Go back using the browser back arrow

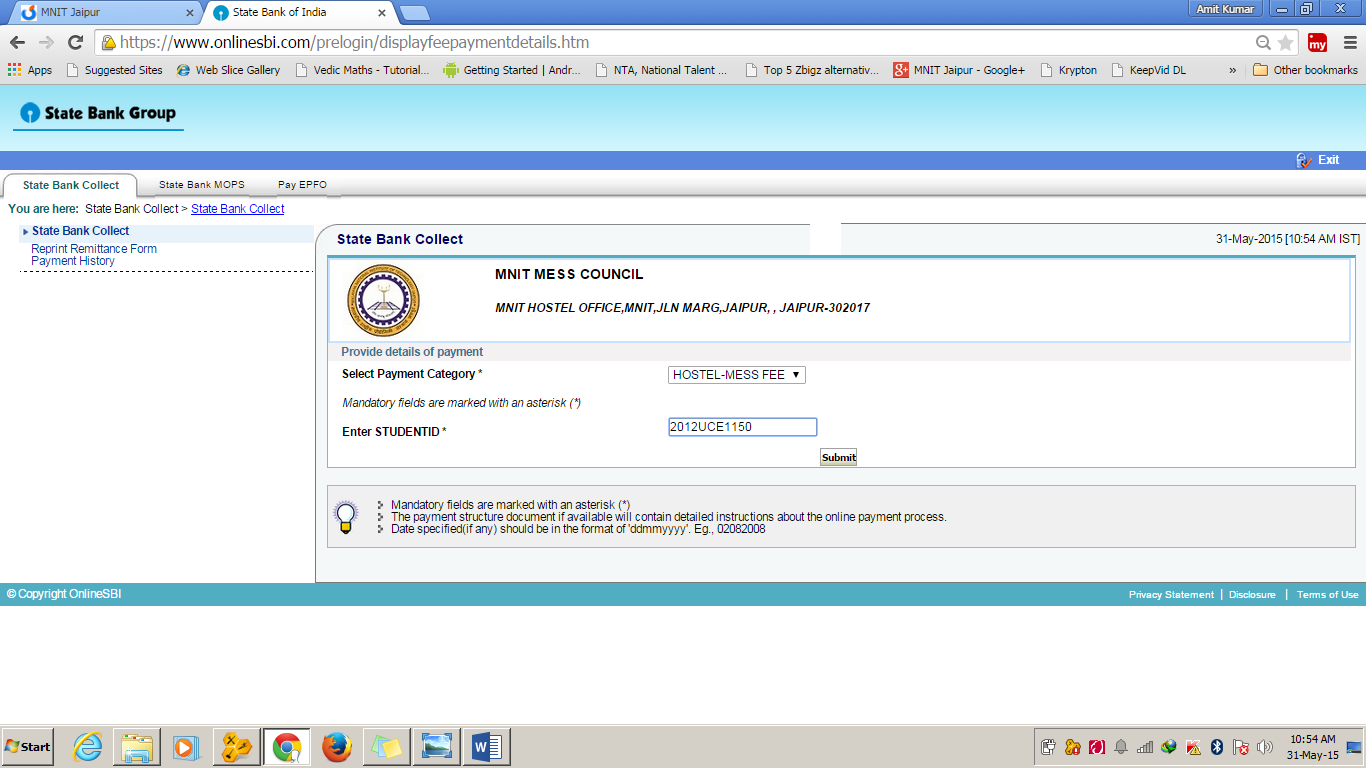coord(17,43)
